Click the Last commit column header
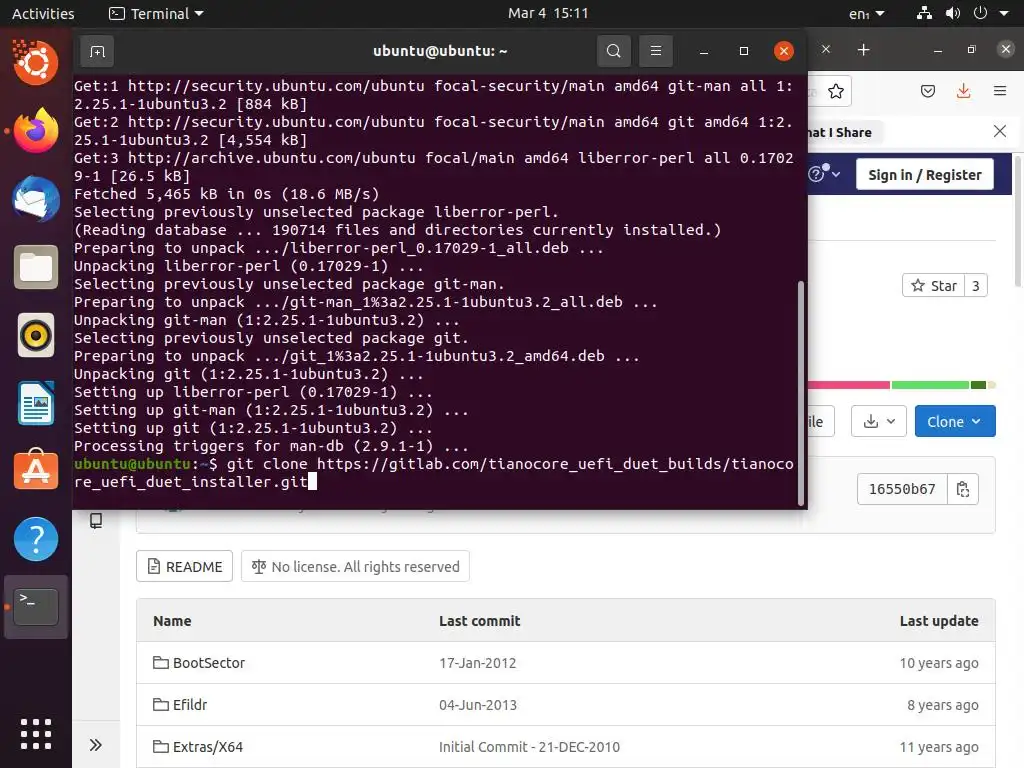 479,621
